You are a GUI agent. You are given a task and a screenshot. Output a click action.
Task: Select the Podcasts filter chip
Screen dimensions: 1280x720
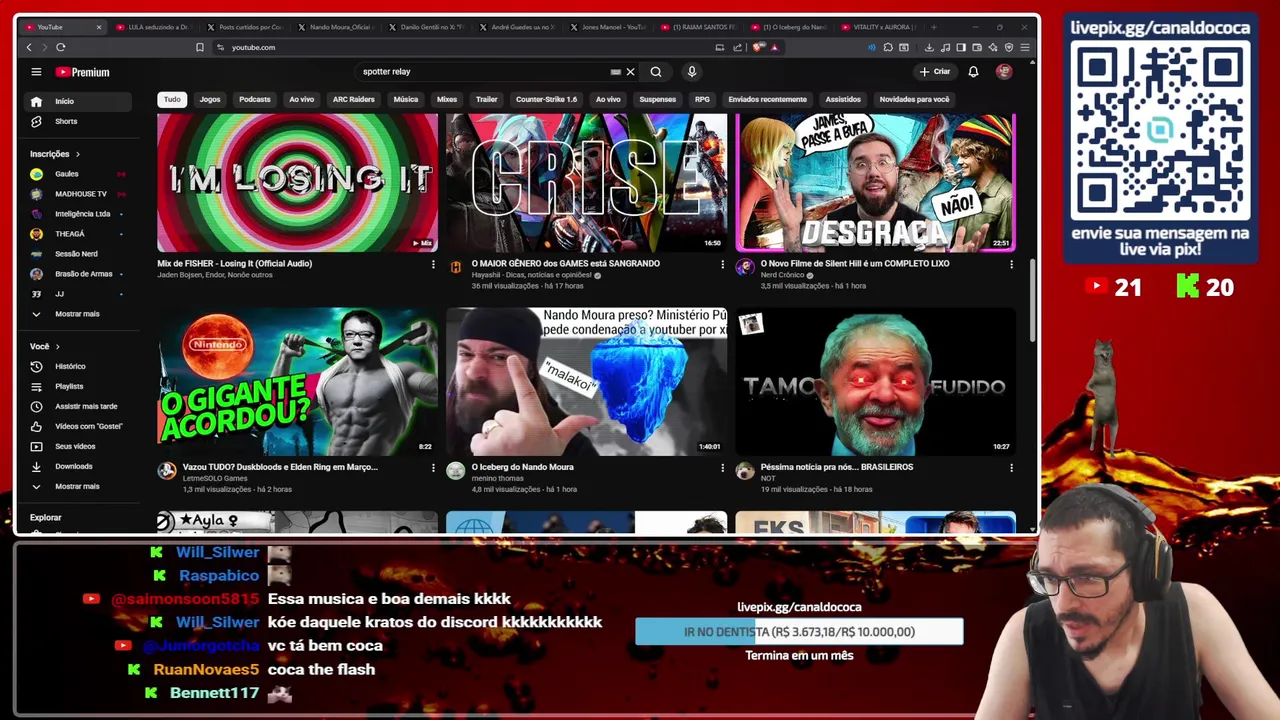point(255,99)
